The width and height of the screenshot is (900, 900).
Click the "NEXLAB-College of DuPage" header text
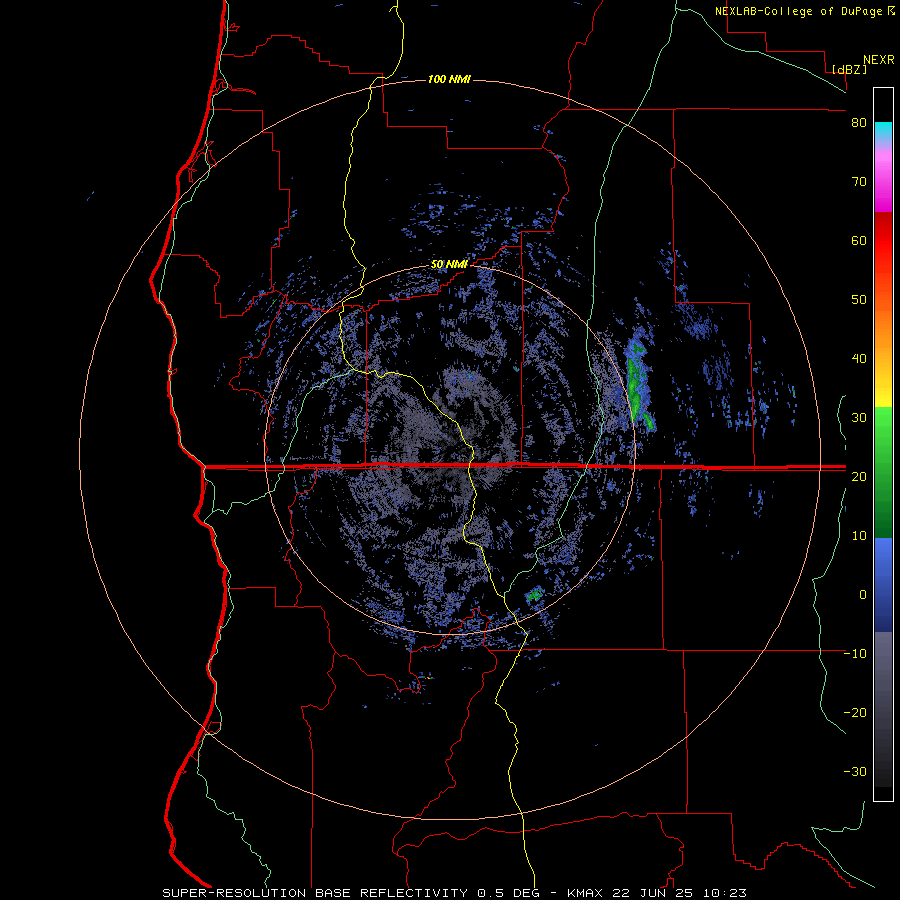click(798, 11)
